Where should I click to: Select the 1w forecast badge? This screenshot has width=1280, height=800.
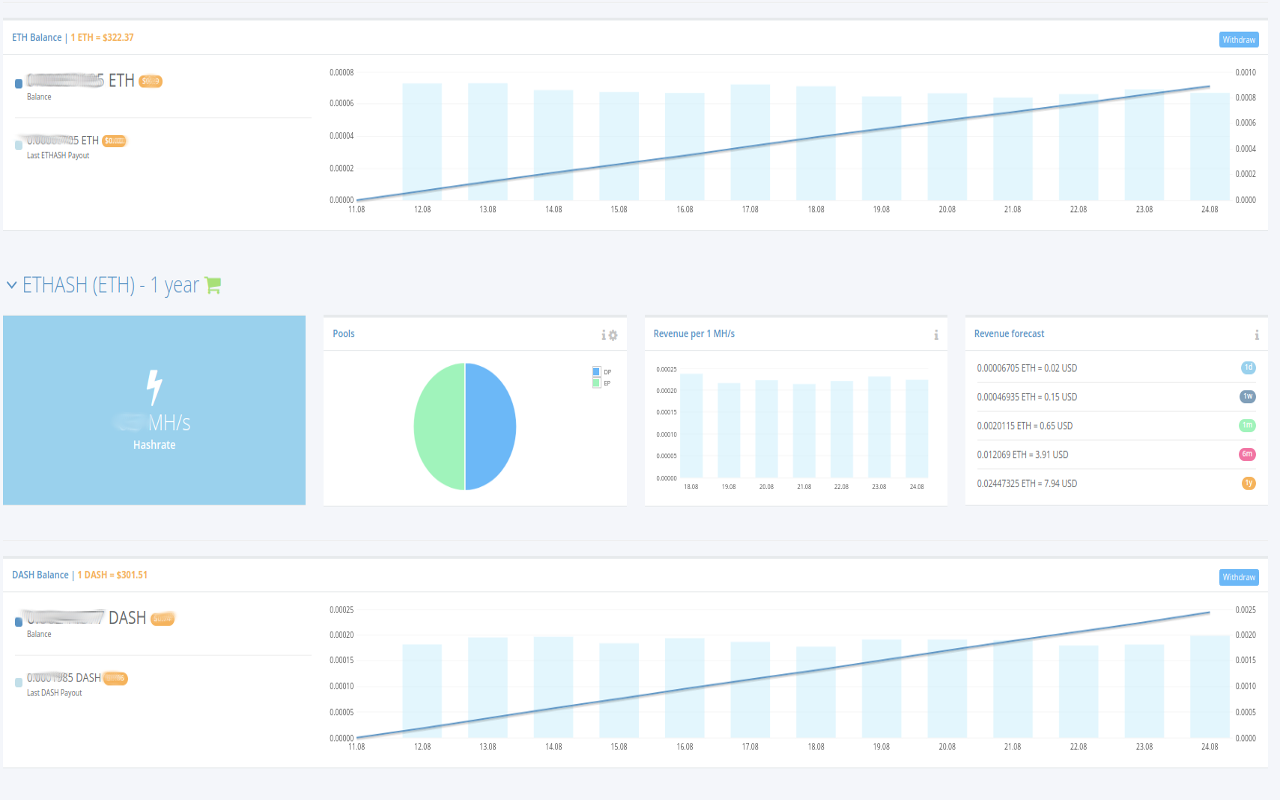pos(1248,396)
